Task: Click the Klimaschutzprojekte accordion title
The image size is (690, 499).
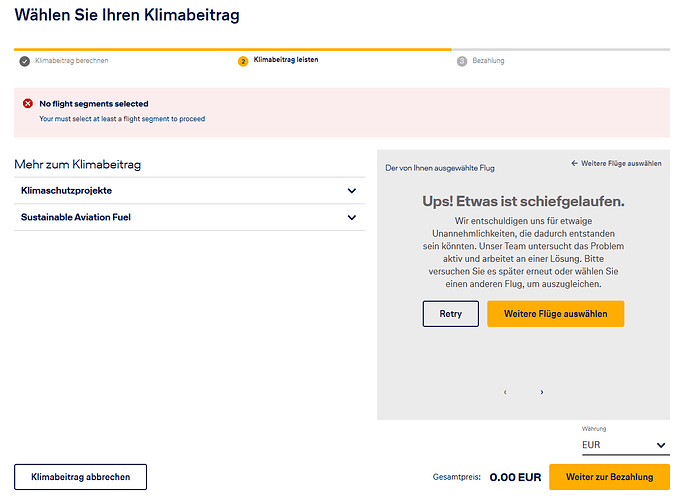Action: tap(66, 190)
